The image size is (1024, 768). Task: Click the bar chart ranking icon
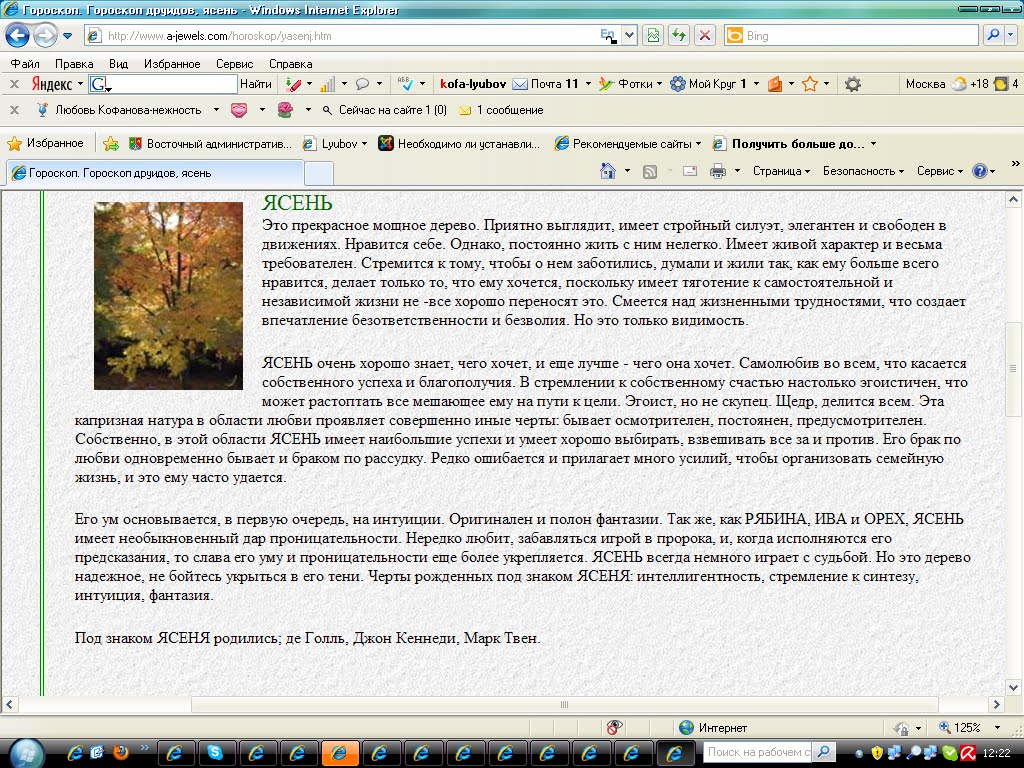click(x=328, y=84)
